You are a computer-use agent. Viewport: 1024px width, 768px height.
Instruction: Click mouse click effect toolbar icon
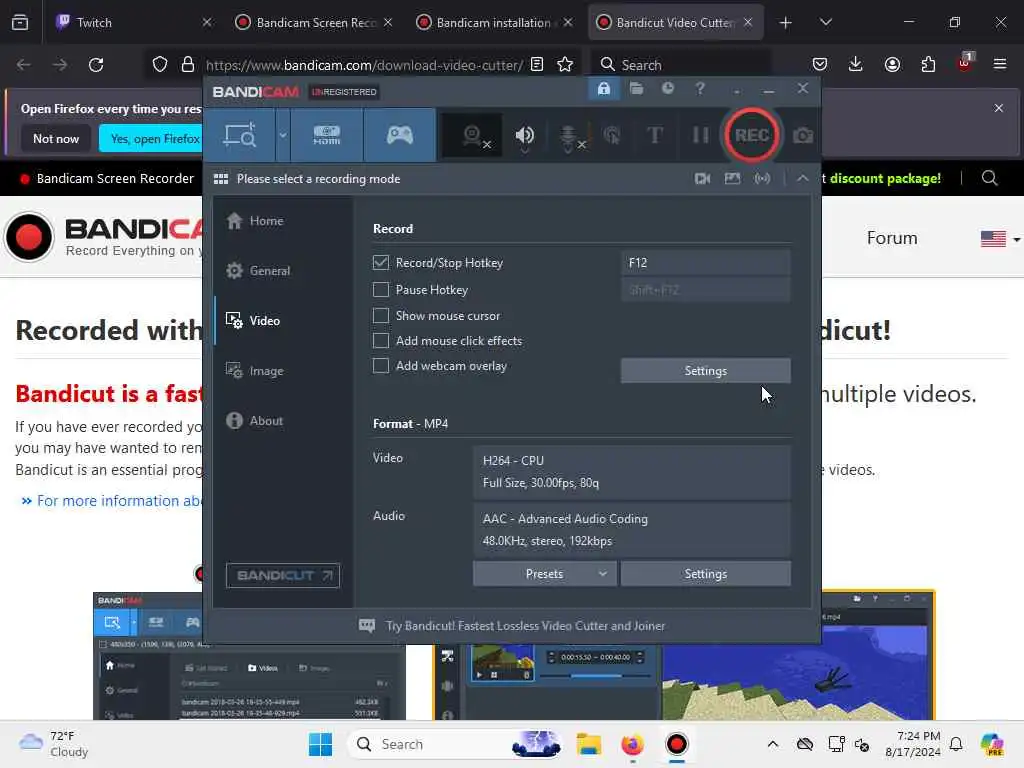point(612,136)
